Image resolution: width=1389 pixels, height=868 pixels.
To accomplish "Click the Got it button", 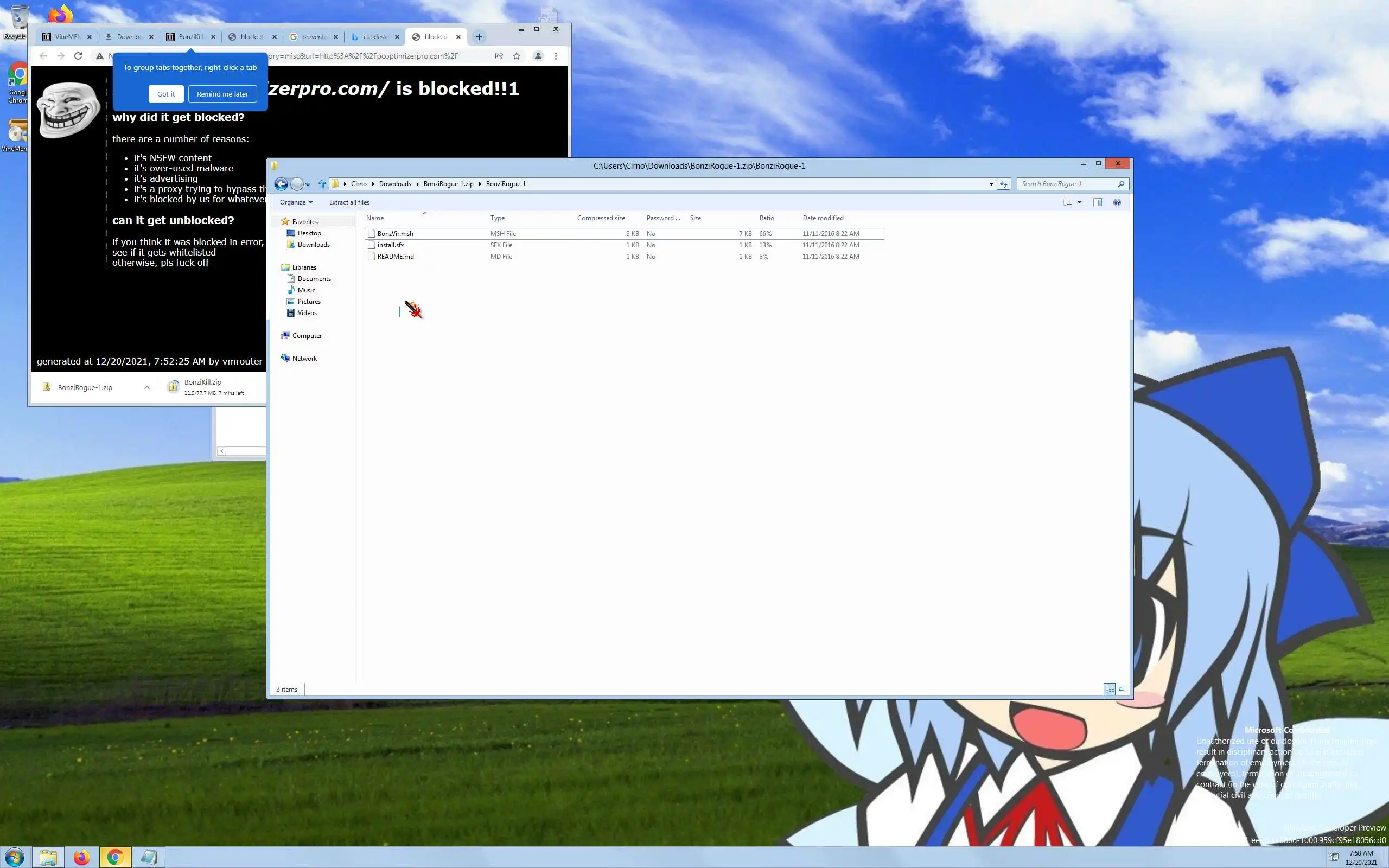I will (x=166, y=93).
